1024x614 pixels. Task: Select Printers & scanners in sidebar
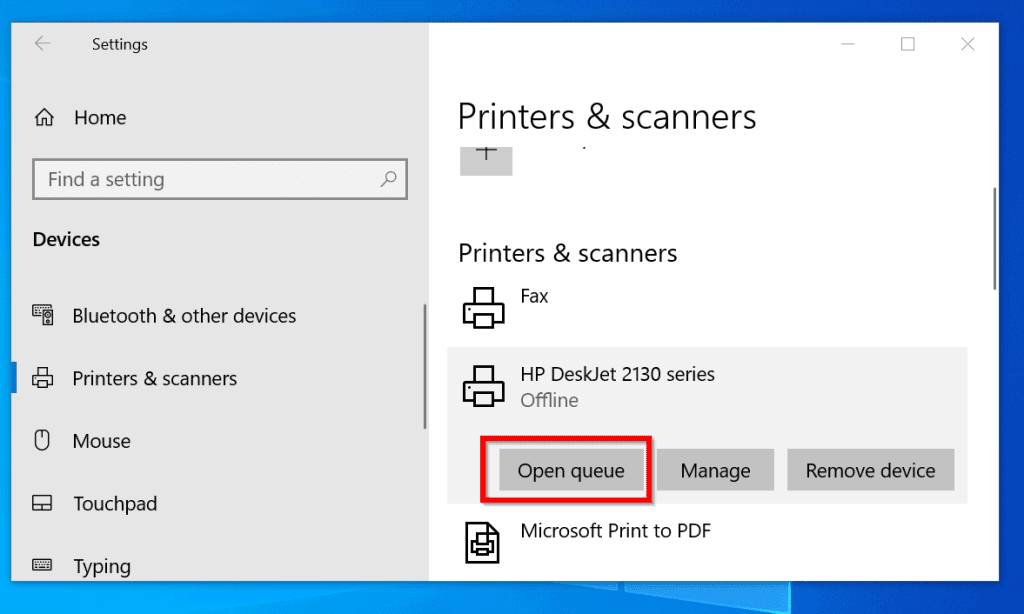coord(154,378)
